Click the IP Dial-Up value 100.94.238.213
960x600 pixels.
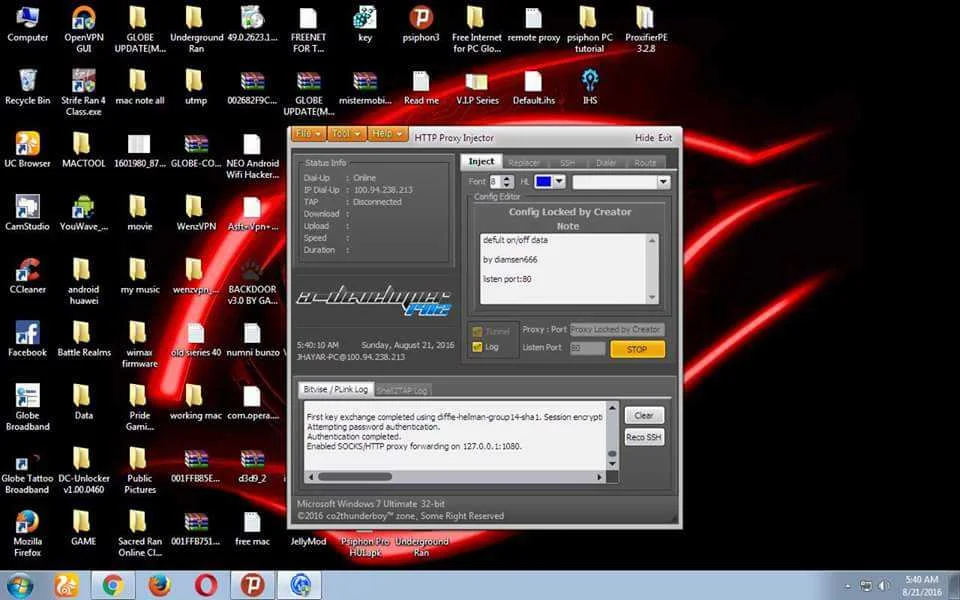pos(383,190)
